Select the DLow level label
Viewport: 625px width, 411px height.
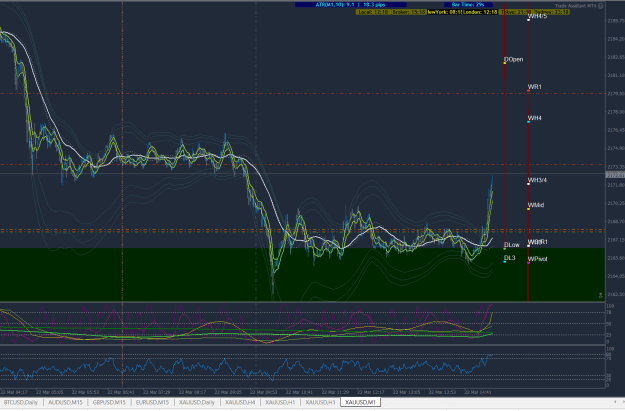click(512, 245)
